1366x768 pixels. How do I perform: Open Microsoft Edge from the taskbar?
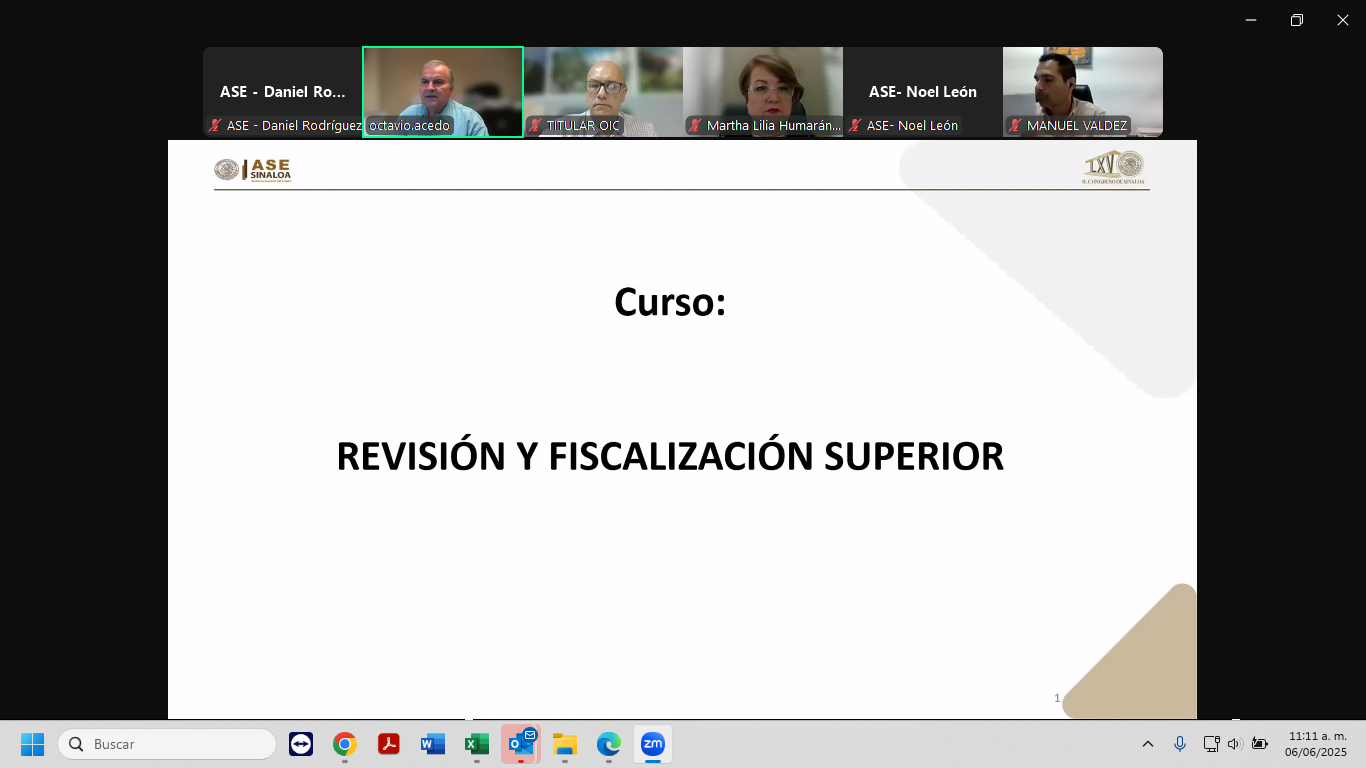pyautogui.click(x=608, y=744)
